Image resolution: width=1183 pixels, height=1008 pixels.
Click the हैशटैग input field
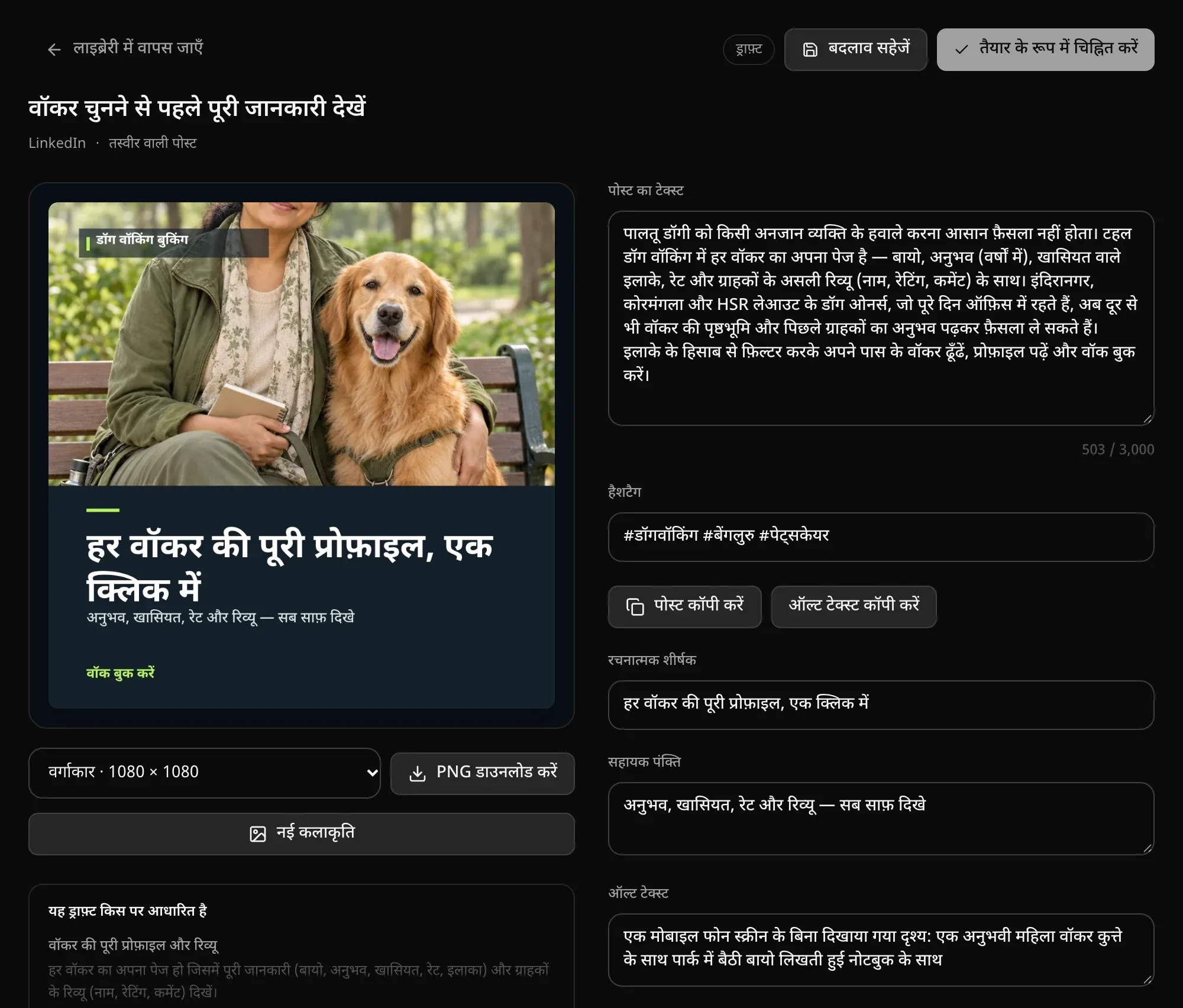click(881, 537)
